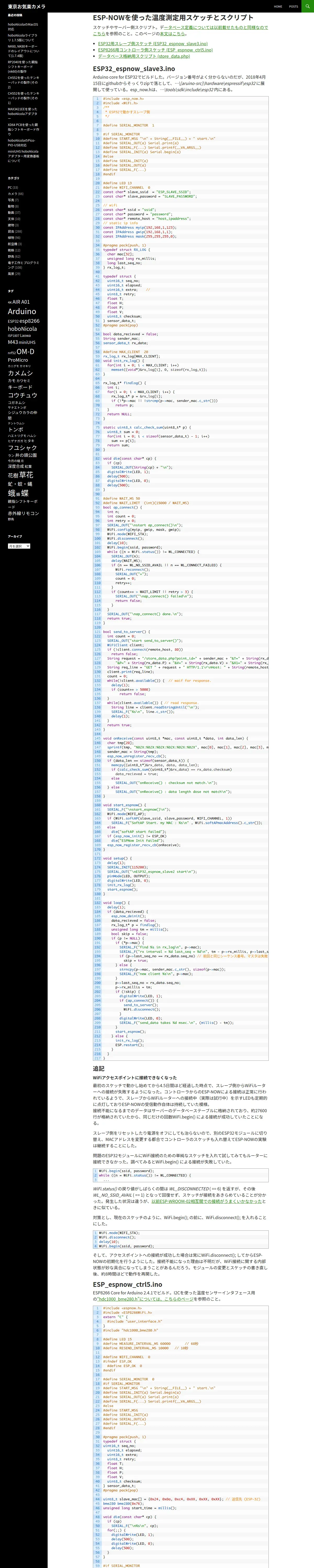Select the 虻・蚊・蝿 tag
This screenshot has height=1568, width=314.
point(20,484)
